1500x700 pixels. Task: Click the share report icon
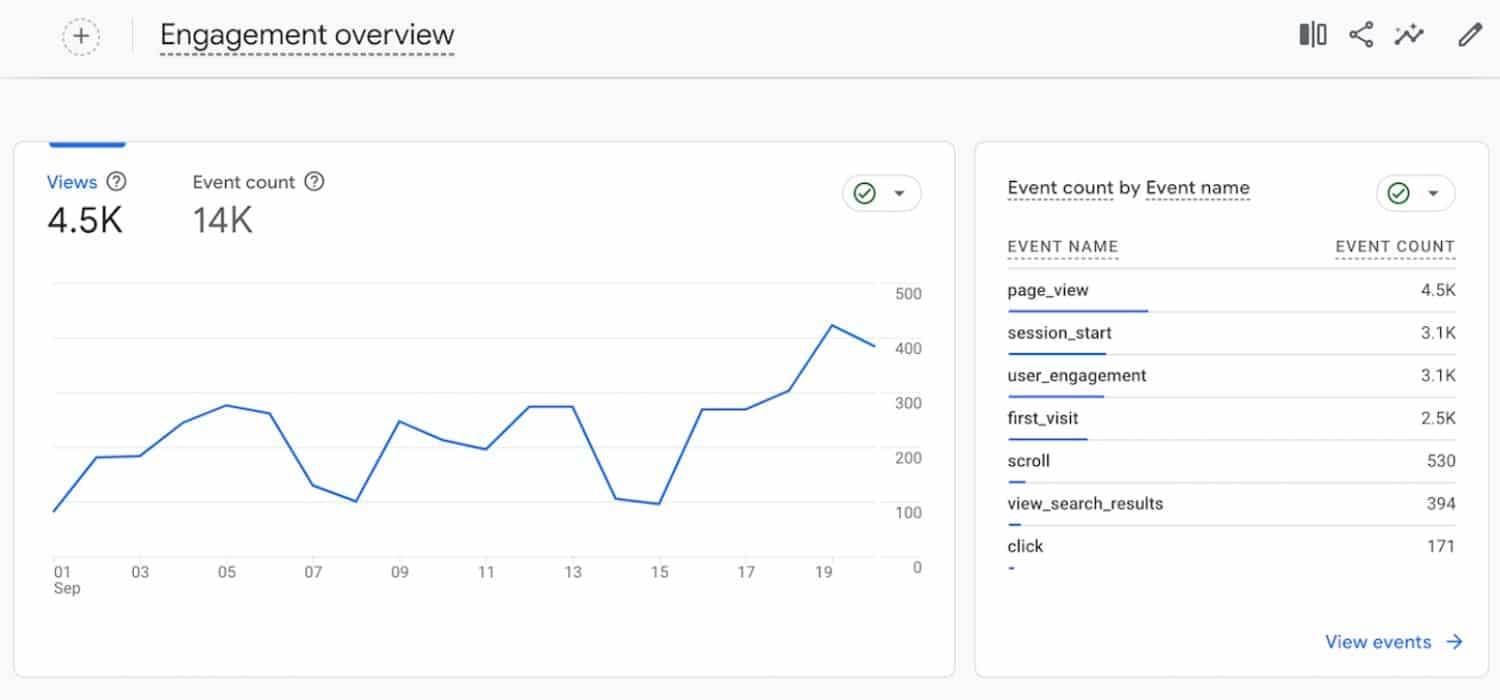pos(1361,35)
